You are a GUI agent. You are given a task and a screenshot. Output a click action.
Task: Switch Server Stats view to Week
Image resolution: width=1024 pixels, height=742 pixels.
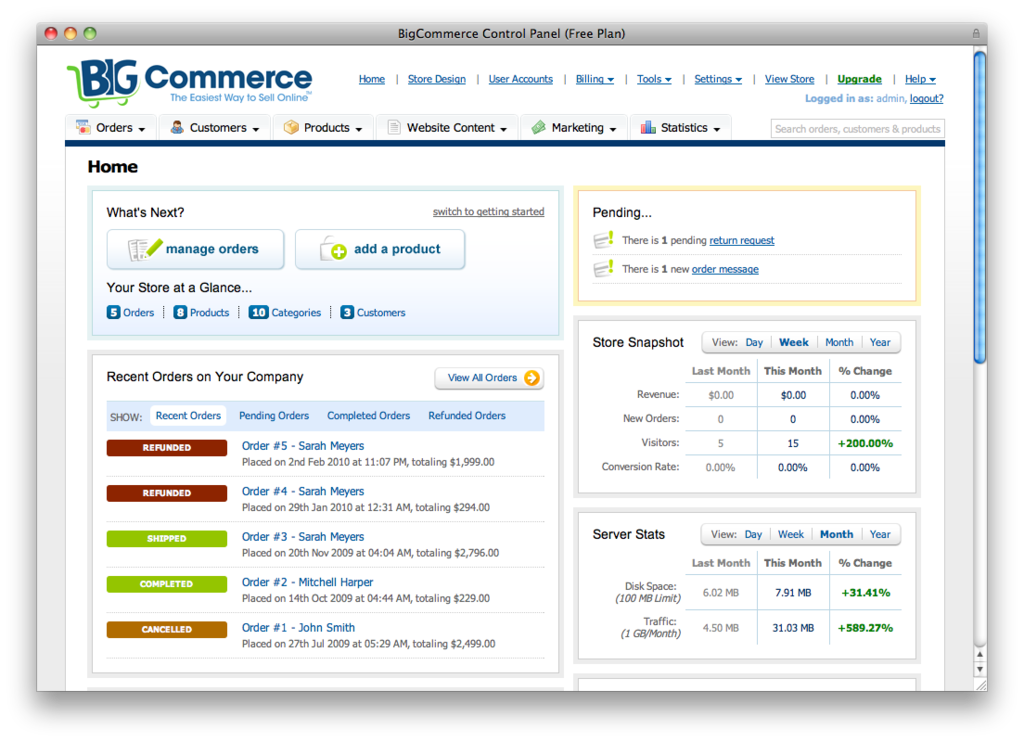[x=791, y=534]
